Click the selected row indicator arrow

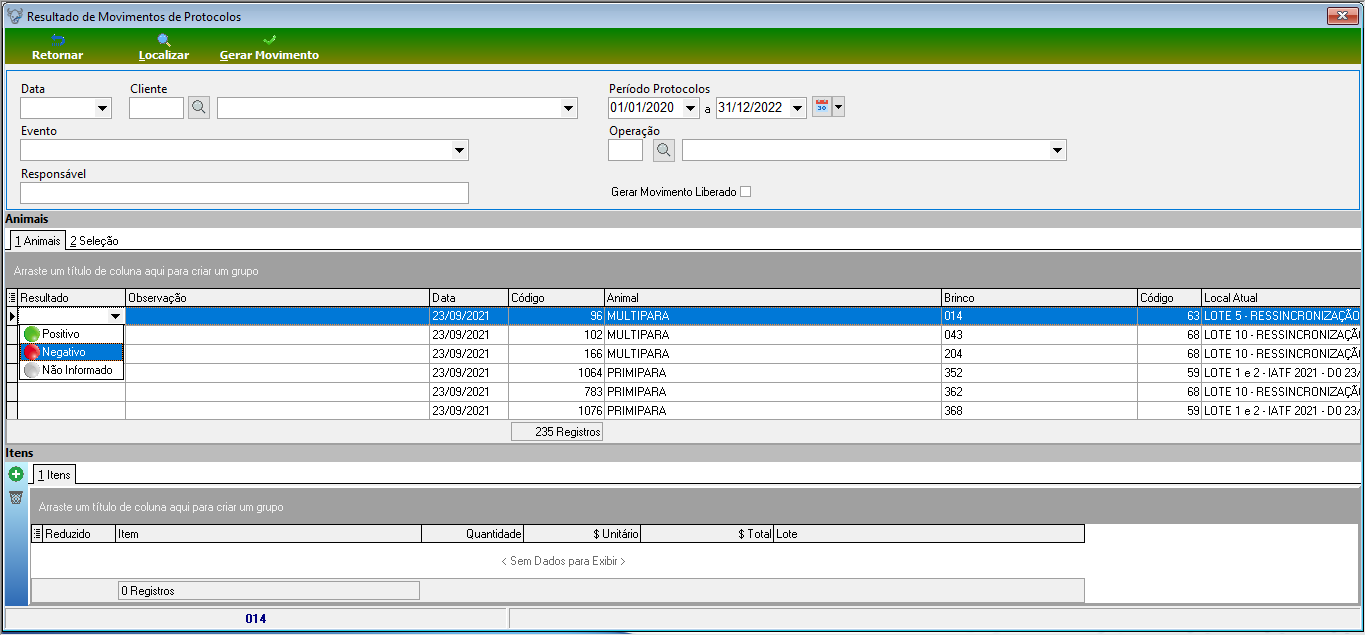(12, 316)
